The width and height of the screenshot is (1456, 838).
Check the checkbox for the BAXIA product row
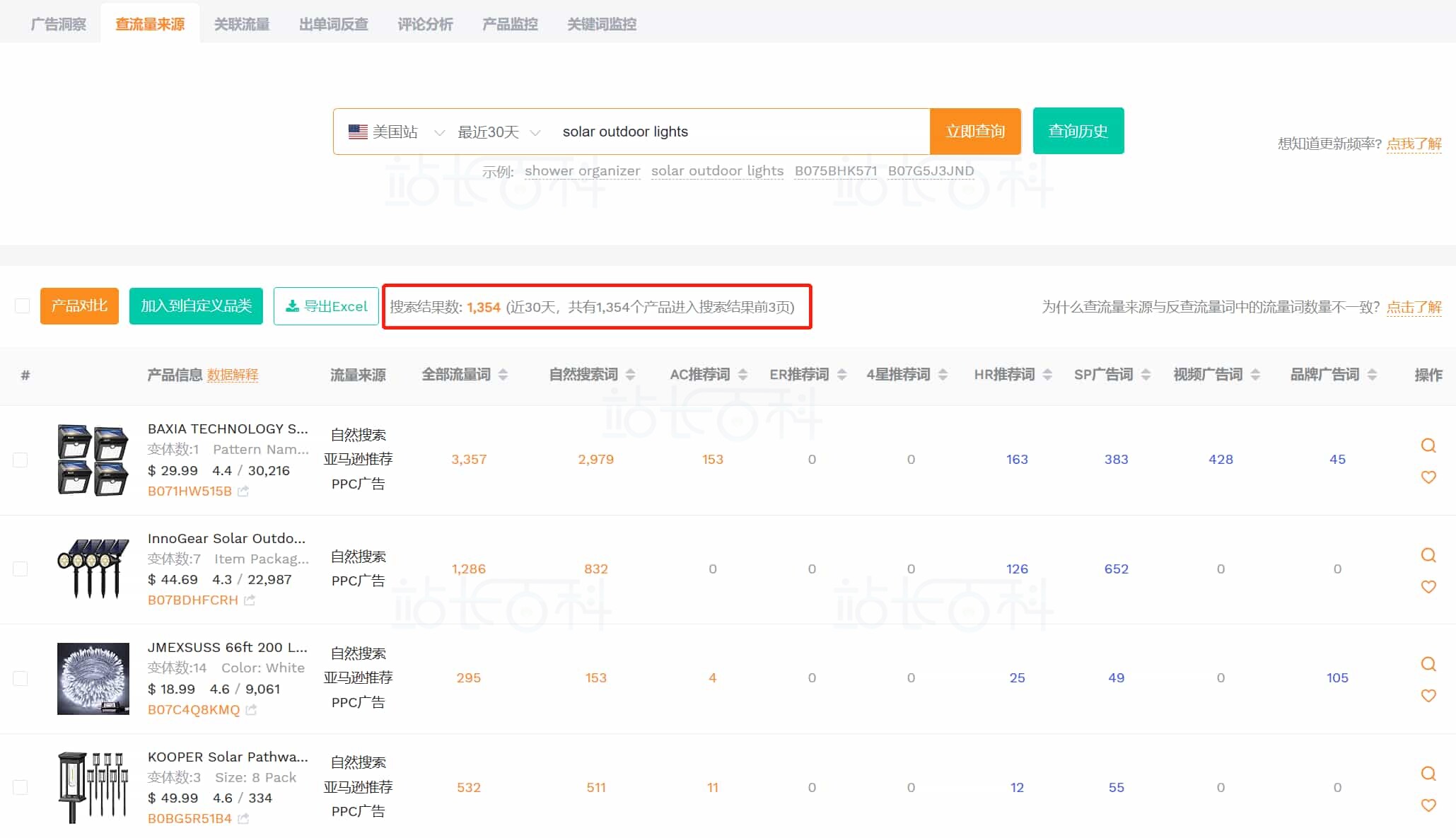click(21, 459)
